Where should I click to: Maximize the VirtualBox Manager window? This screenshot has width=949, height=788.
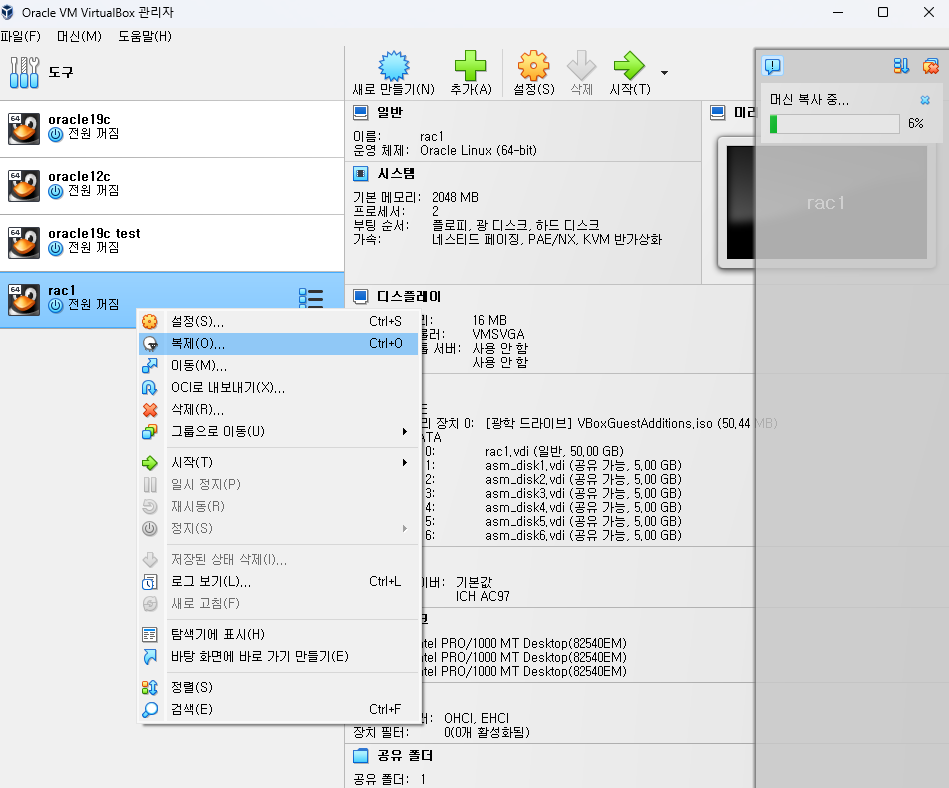click(x=883, y=12)
